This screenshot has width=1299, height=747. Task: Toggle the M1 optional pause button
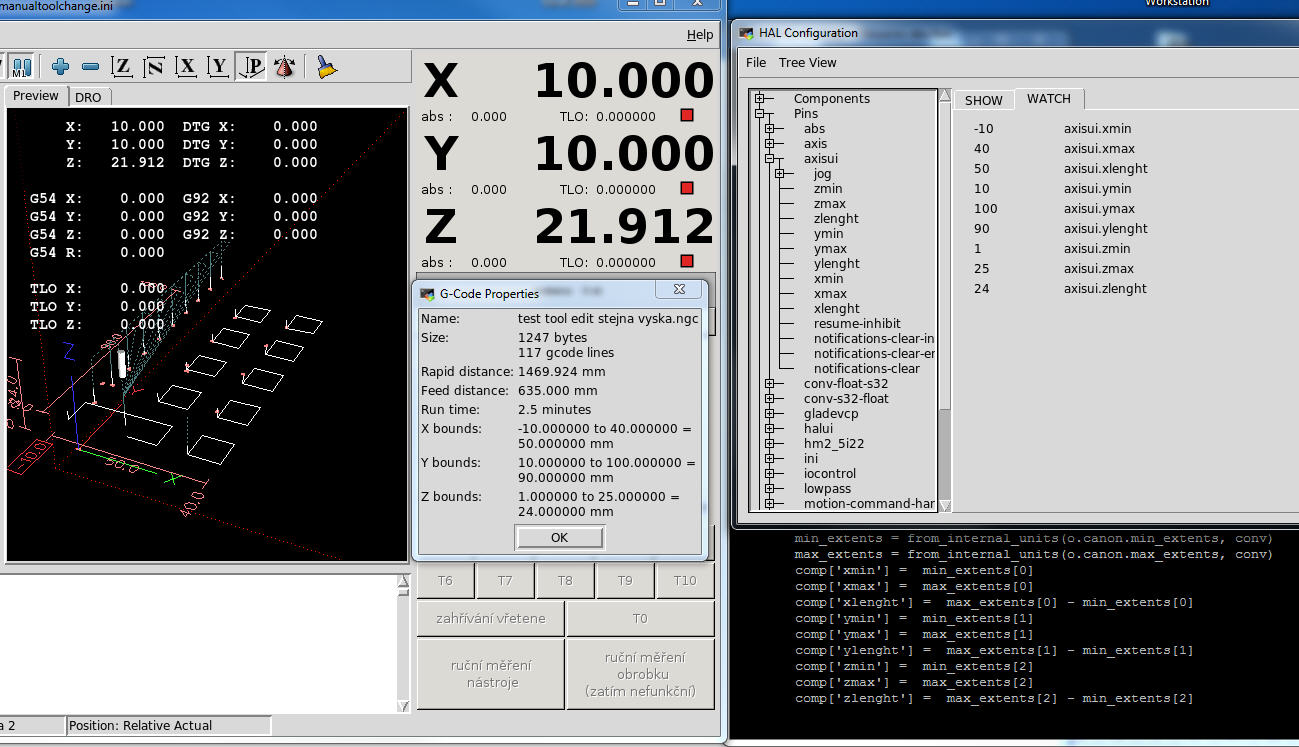pyautogui.click(x=21, y=67)
